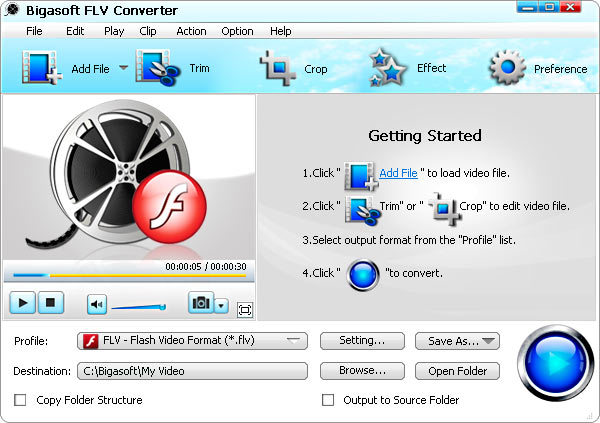Click the Bigasoft app icon in title bar
Image resolution: width=600 pixels, height=423 pixels.
click(13, 10)
